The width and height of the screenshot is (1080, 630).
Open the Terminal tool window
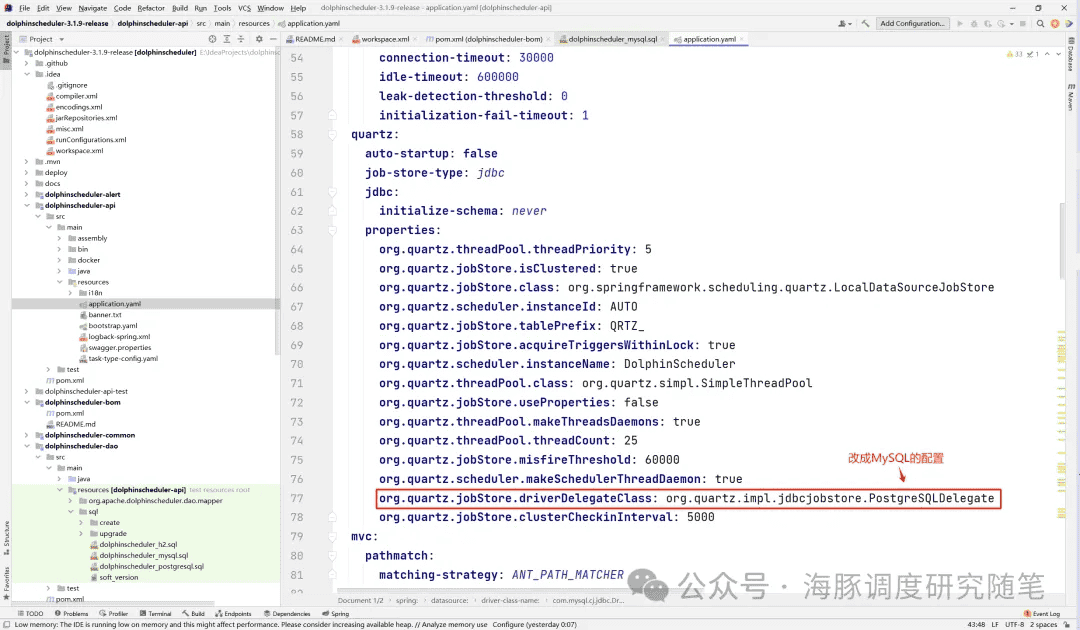[155, 614]
